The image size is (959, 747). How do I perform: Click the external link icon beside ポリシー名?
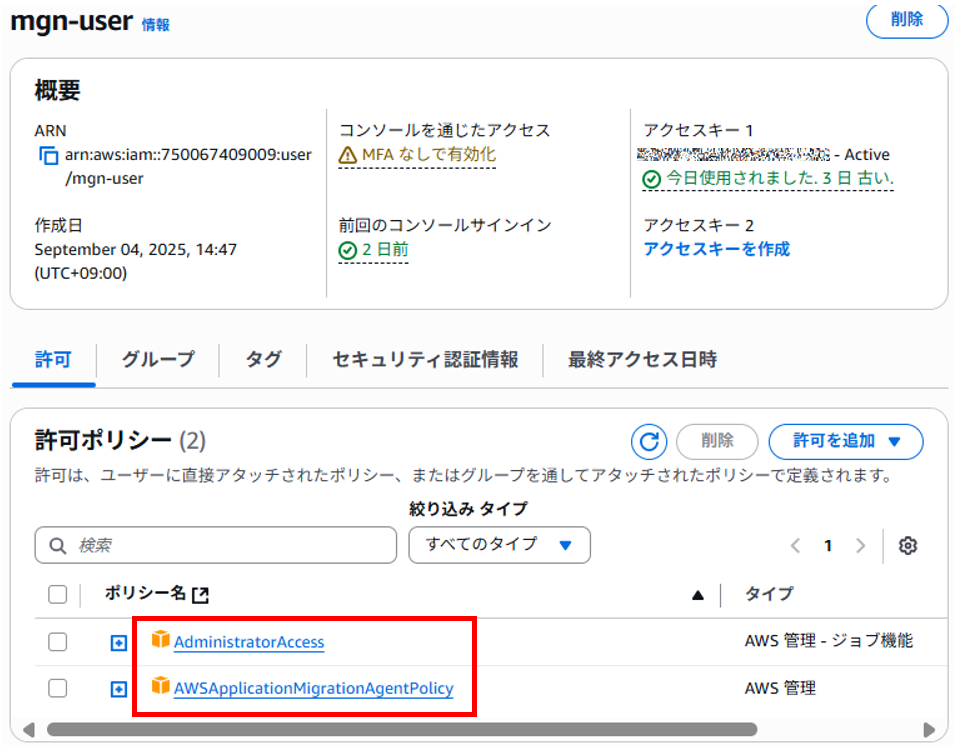click(x=201, y=595)
